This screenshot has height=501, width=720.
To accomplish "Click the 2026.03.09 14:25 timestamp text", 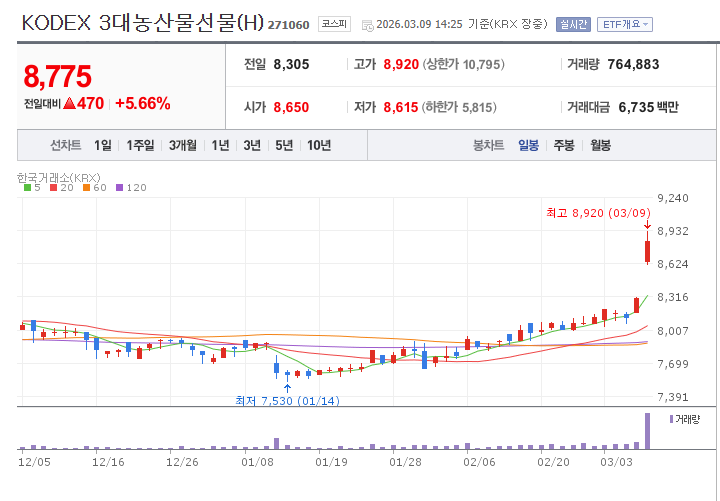I will pyautogui.click(x=419, y=24).
